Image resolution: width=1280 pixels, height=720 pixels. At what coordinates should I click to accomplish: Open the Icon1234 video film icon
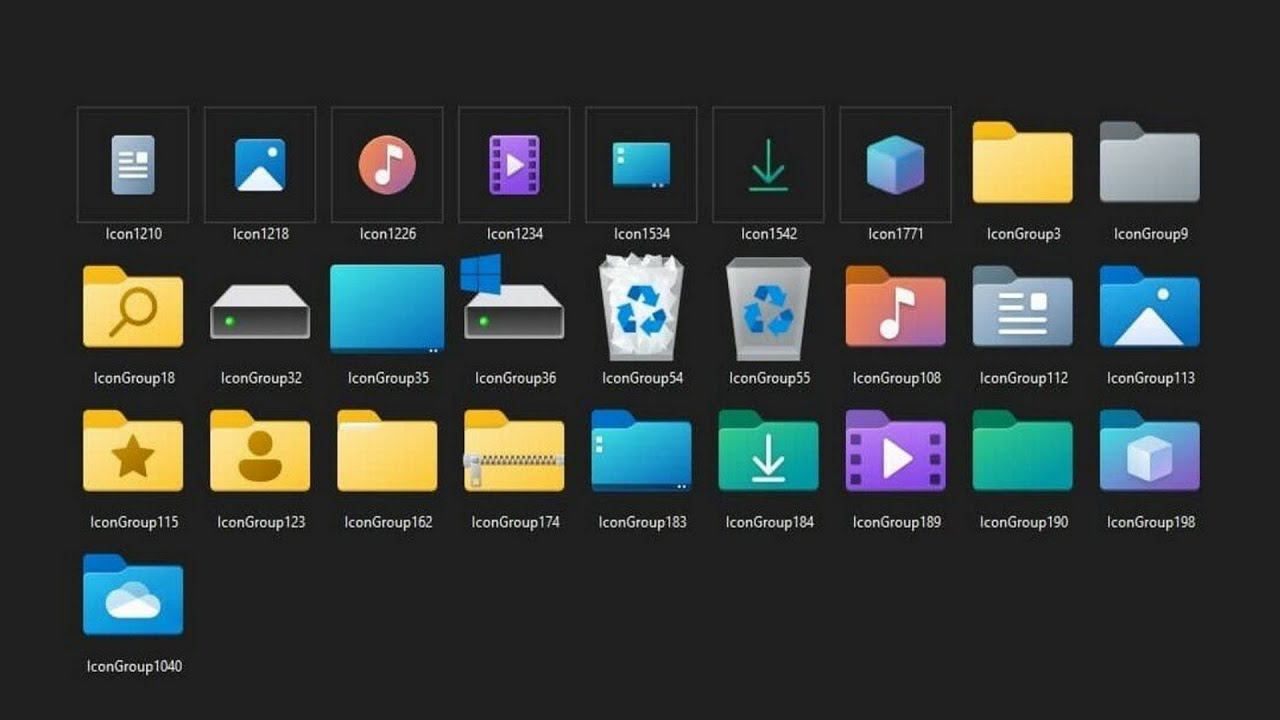pyautogui.click(x=514, y=165)
